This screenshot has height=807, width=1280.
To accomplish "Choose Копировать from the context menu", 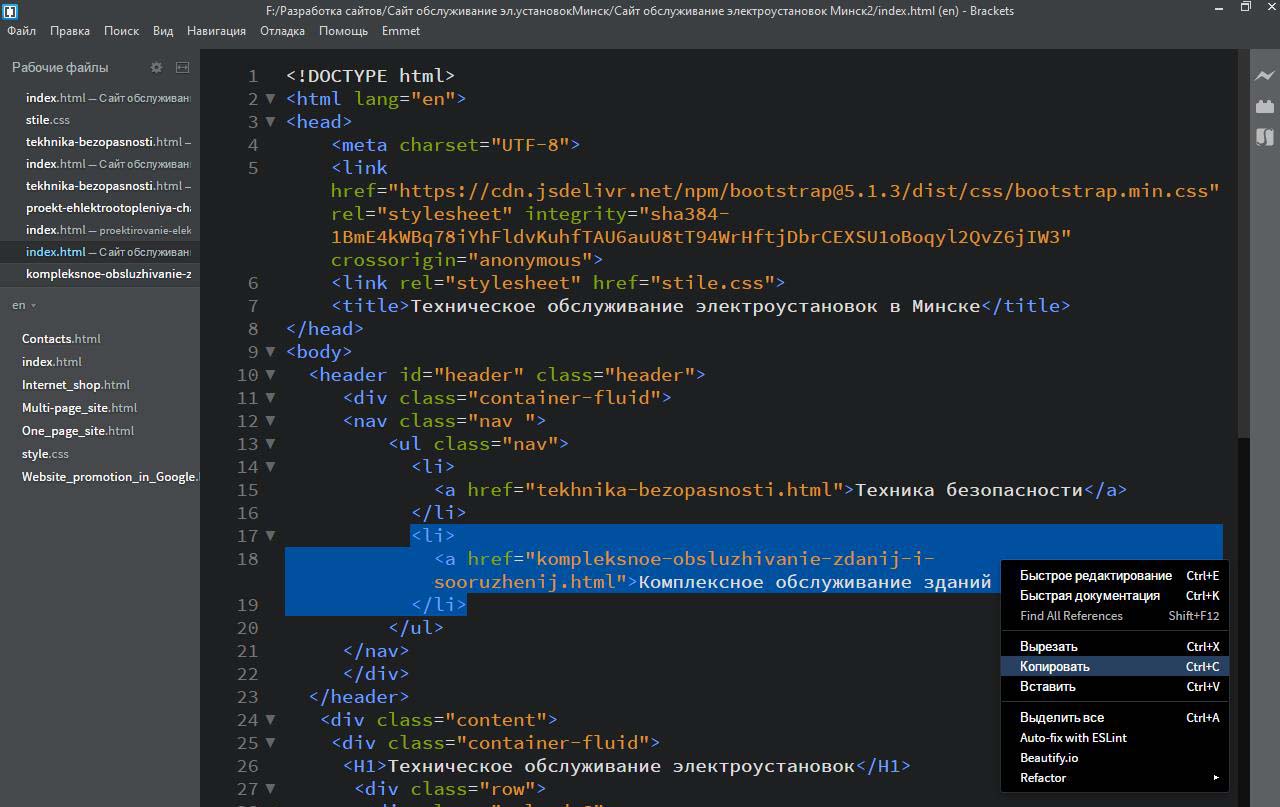I will [1055, 667].
